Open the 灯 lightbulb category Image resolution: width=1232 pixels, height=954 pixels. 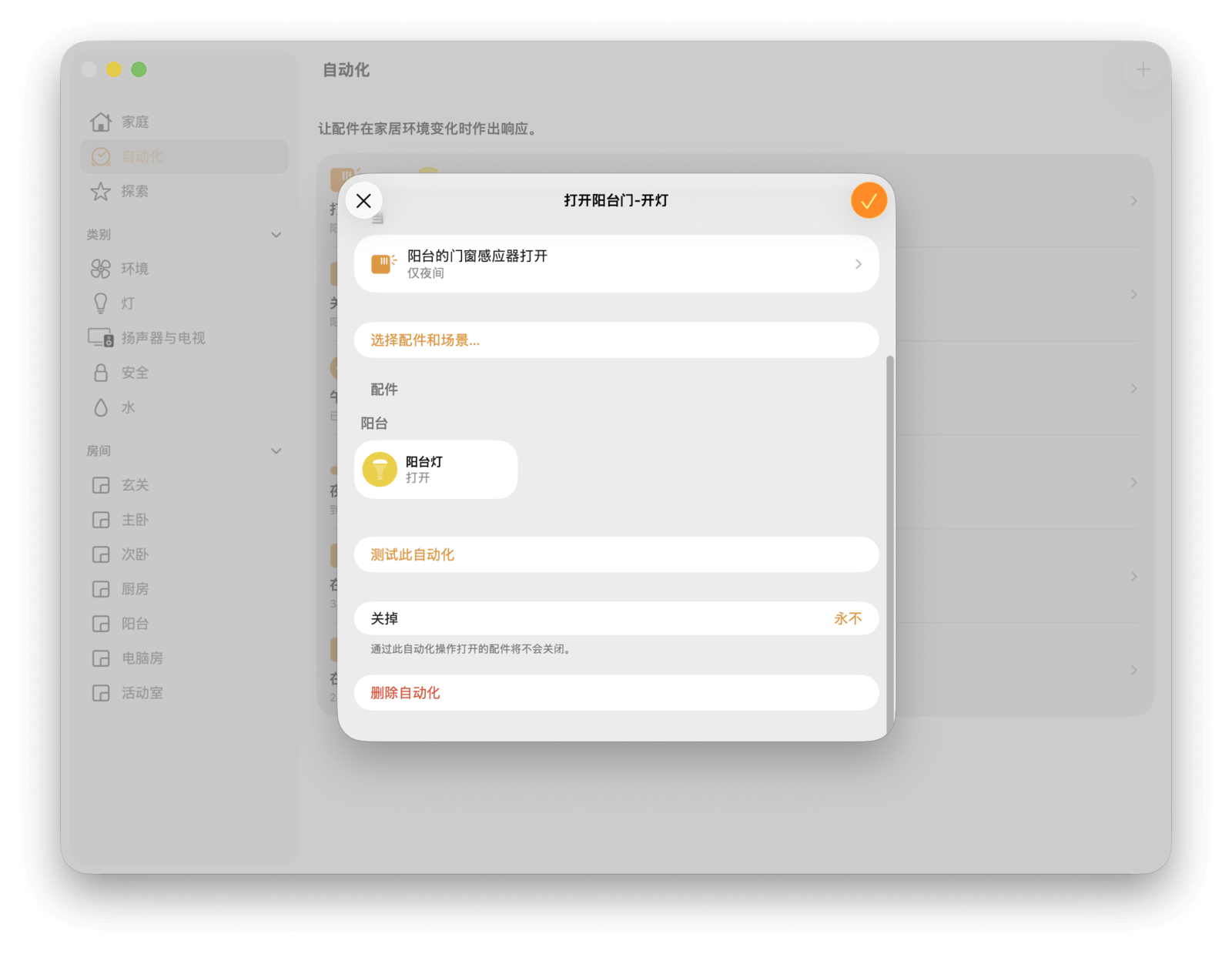[101, 303]
